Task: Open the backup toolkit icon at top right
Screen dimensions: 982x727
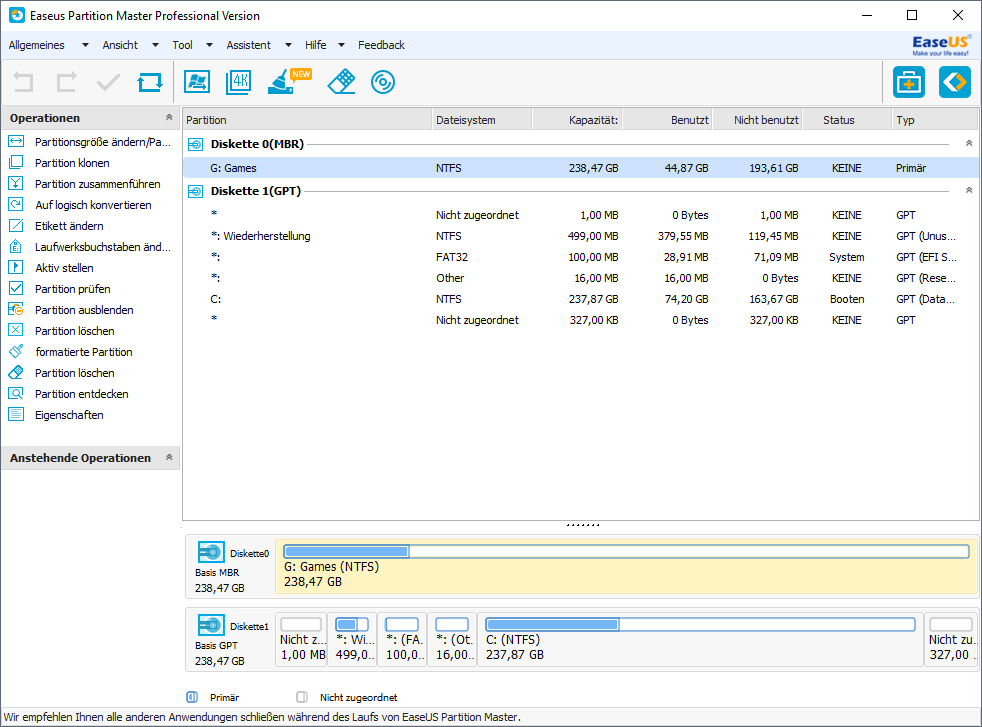Action: pos(909,82)
